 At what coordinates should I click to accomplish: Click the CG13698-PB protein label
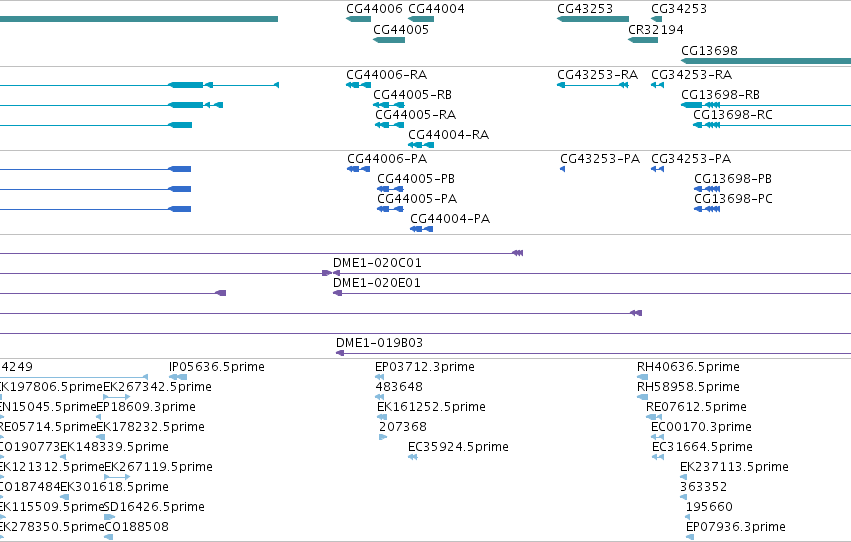(x=733, y=178)
